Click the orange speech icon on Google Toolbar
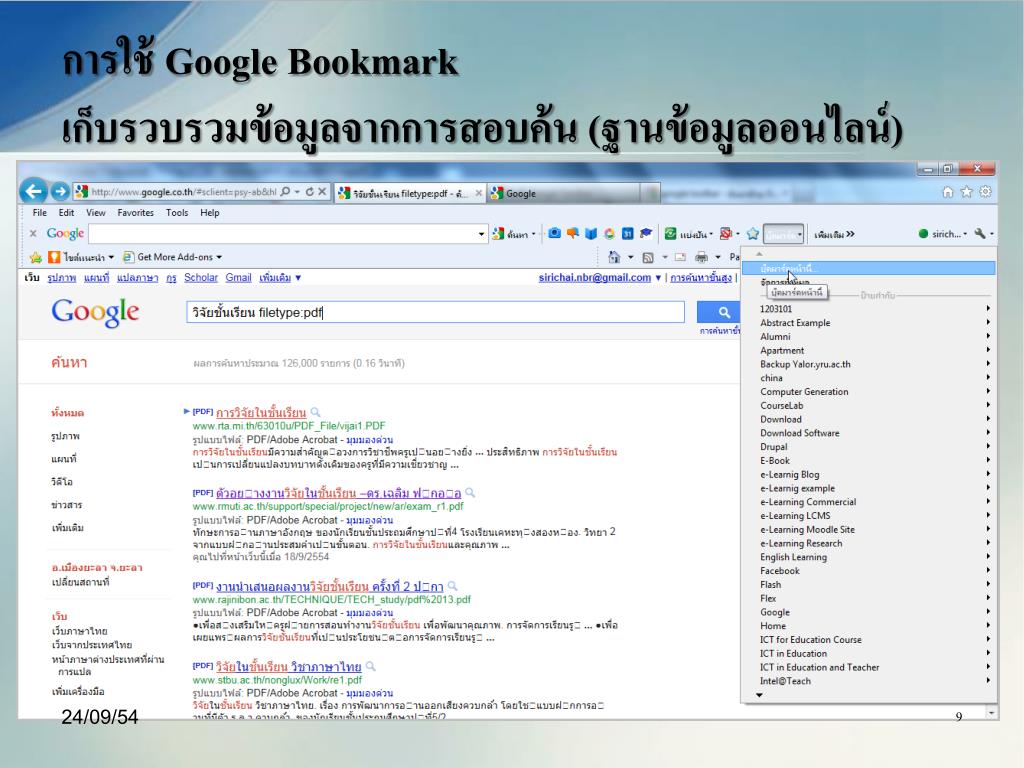 (x=573, y=233)
